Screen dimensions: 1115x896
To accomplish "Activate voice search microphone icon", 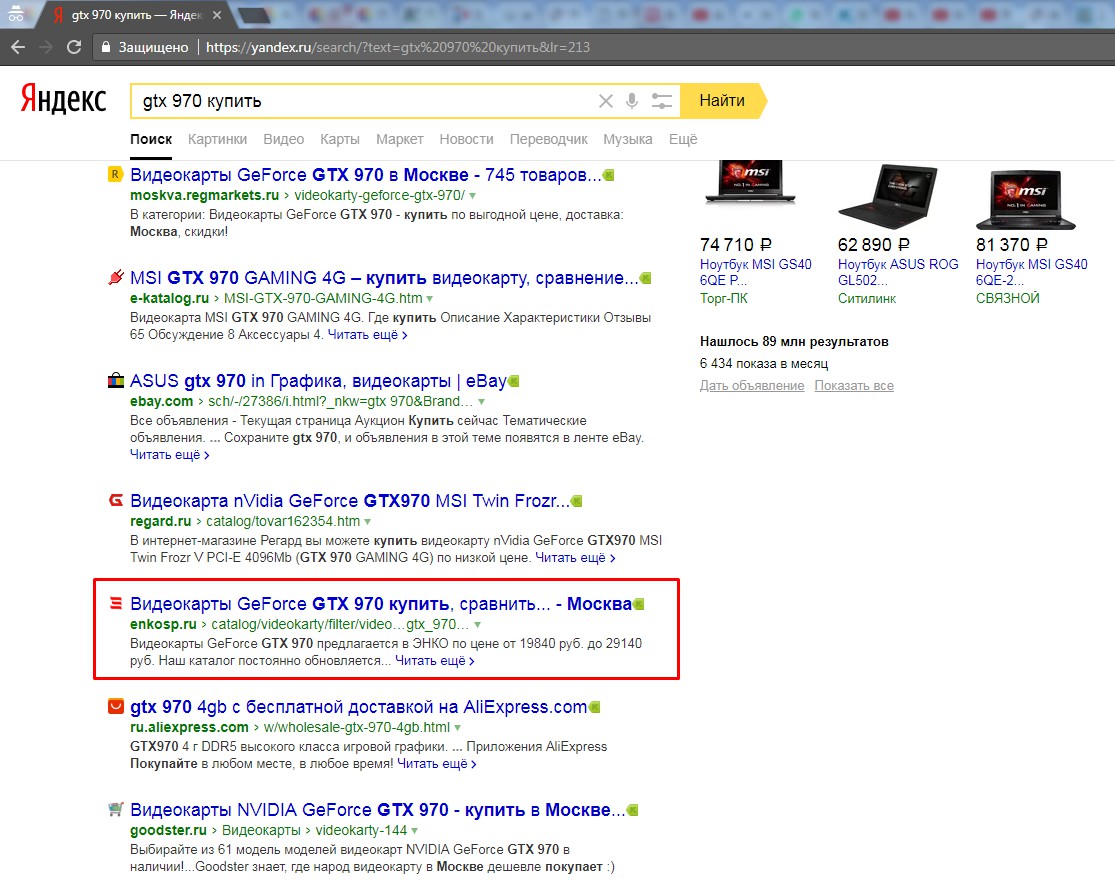I will (631, 101).
